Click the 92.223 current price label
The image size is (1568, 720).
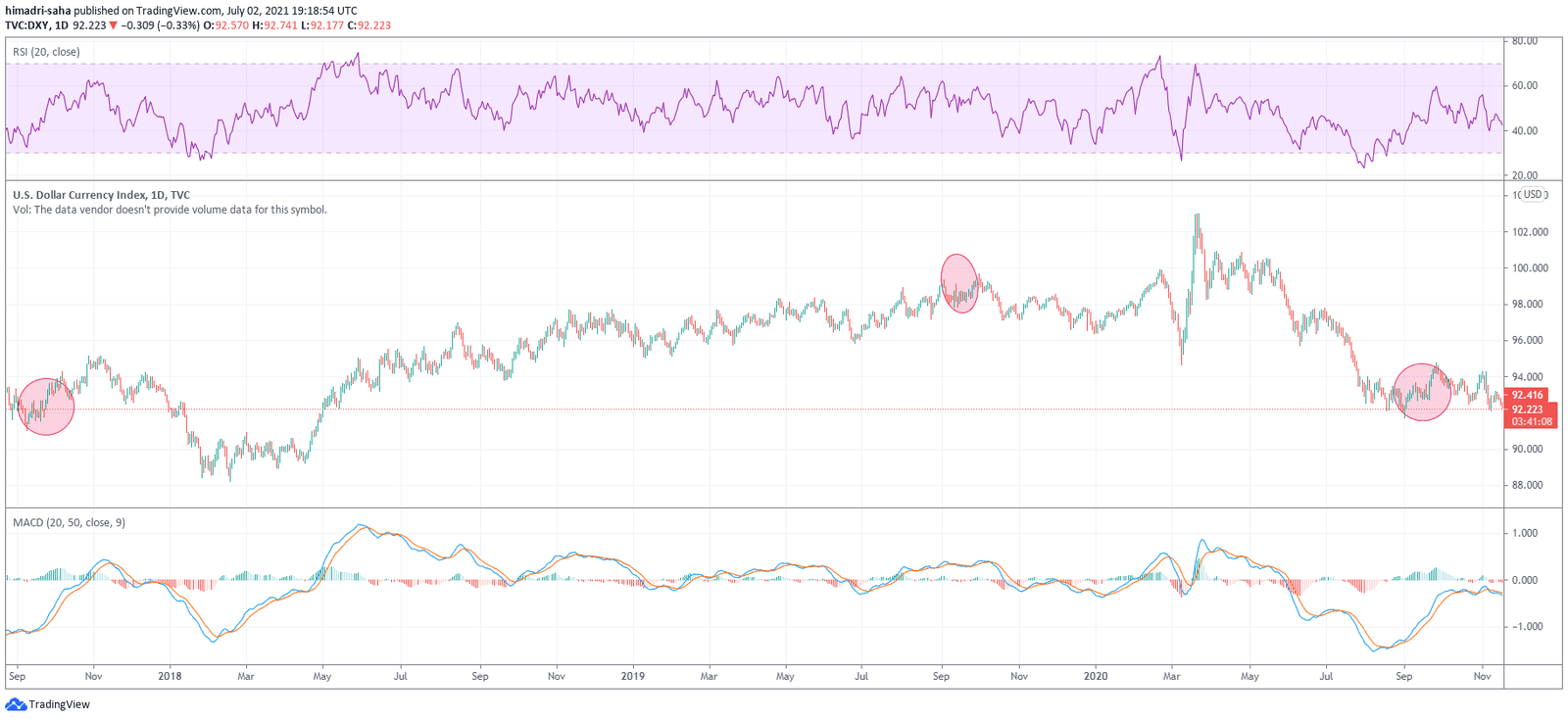click(1527, 409)
